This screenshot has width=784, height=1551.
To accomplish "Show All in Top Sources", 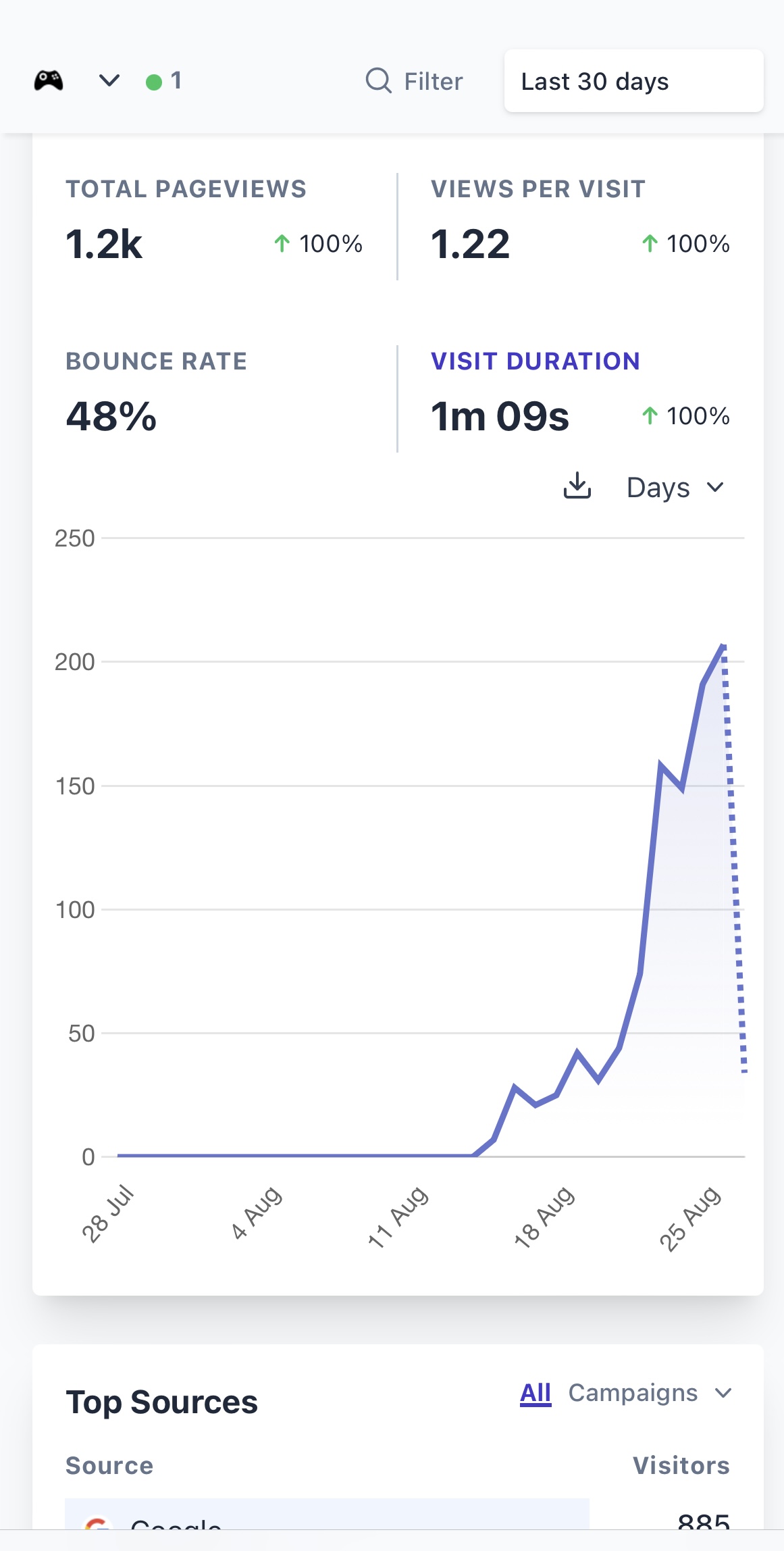I will [x=535, y=1393].
